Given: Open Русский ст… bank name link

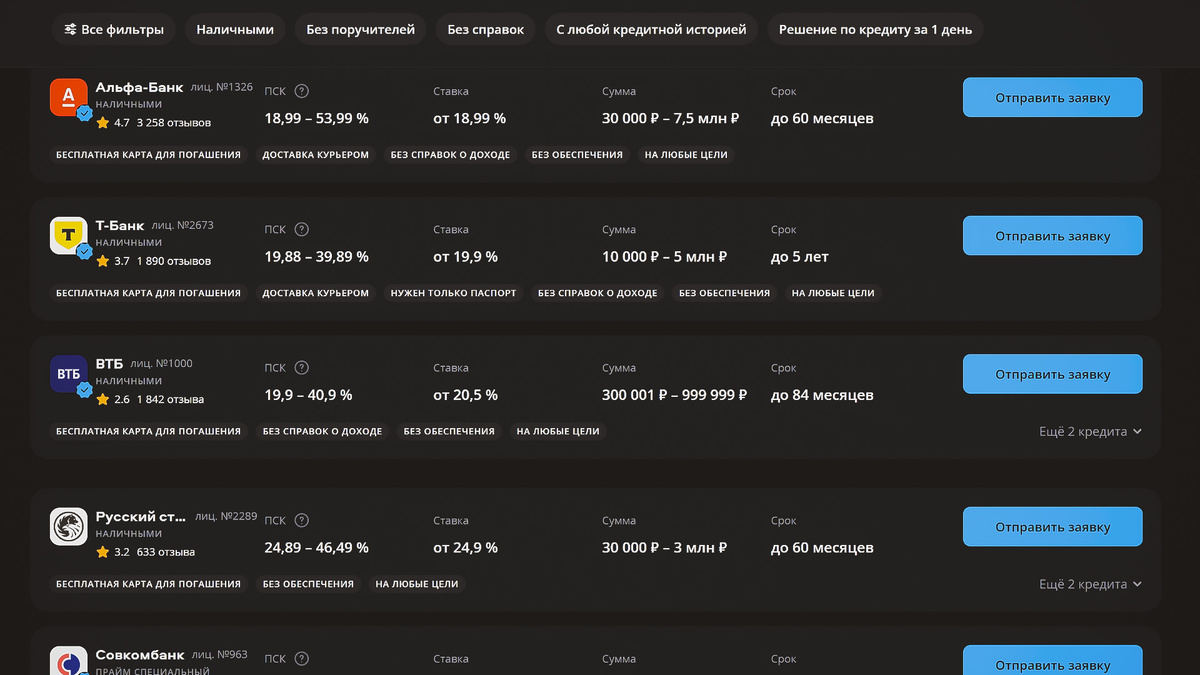Looking at the screenshot, I should pos(141,517).
